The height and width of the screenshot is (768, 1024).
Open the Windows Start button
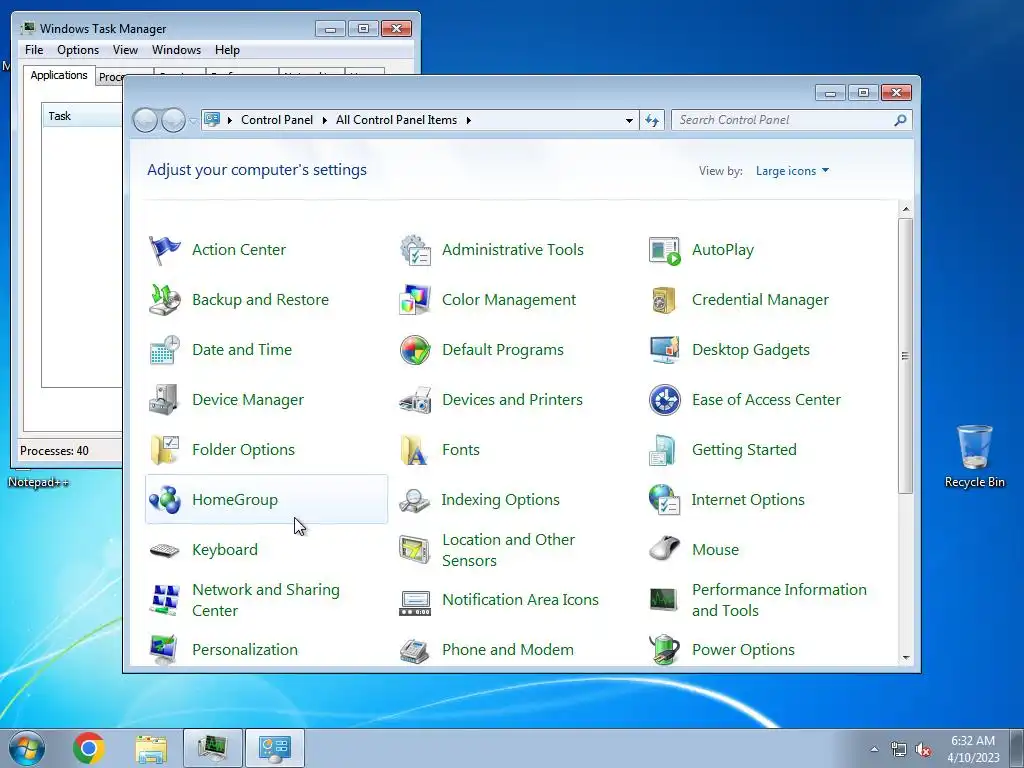pos(27,748)
